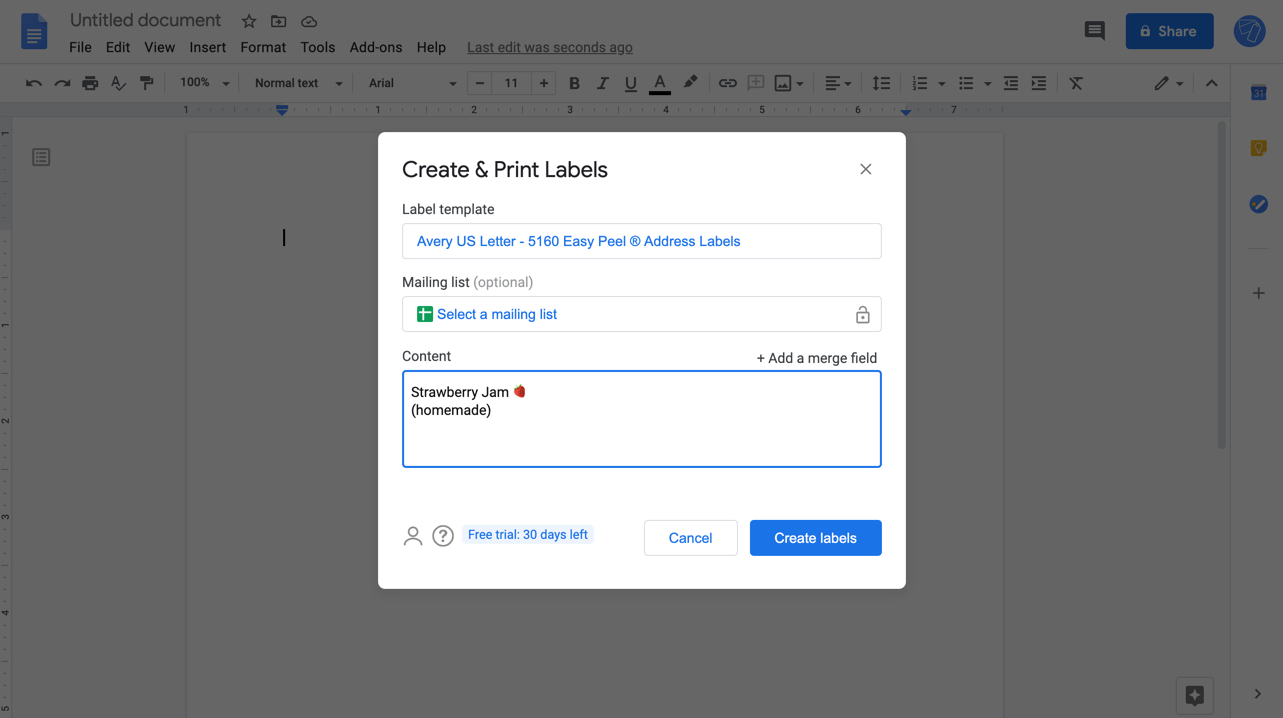Viewport: 1283px width, 718px height.
Task: Toggle underline formatting
Action: point(630,83)
